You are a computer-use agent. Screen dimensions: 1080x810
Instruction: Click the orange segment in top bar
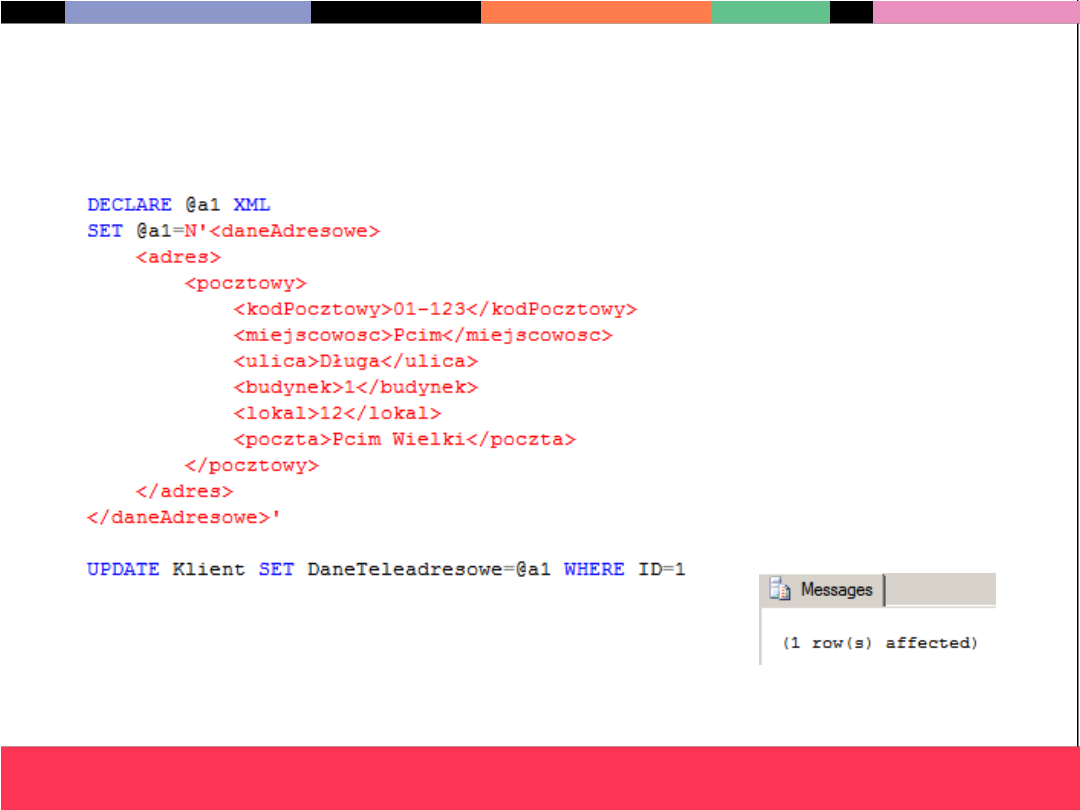tap(596, 12)
